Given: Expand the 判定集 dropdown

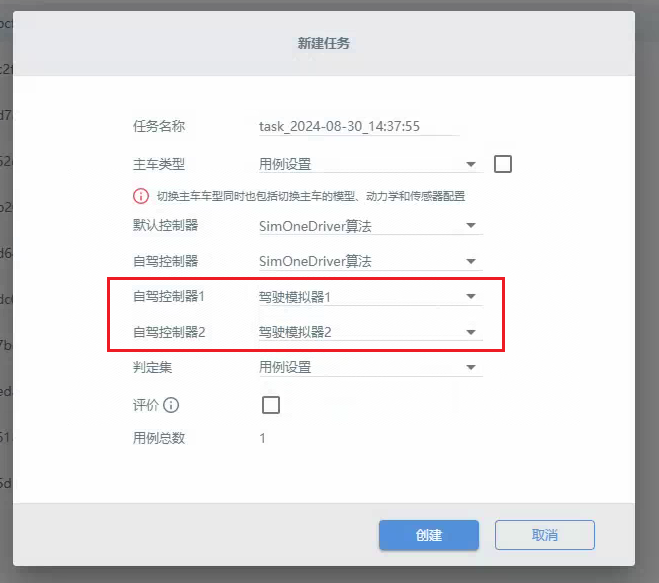Looking at the screenshot, I should (x=369, y=367).
